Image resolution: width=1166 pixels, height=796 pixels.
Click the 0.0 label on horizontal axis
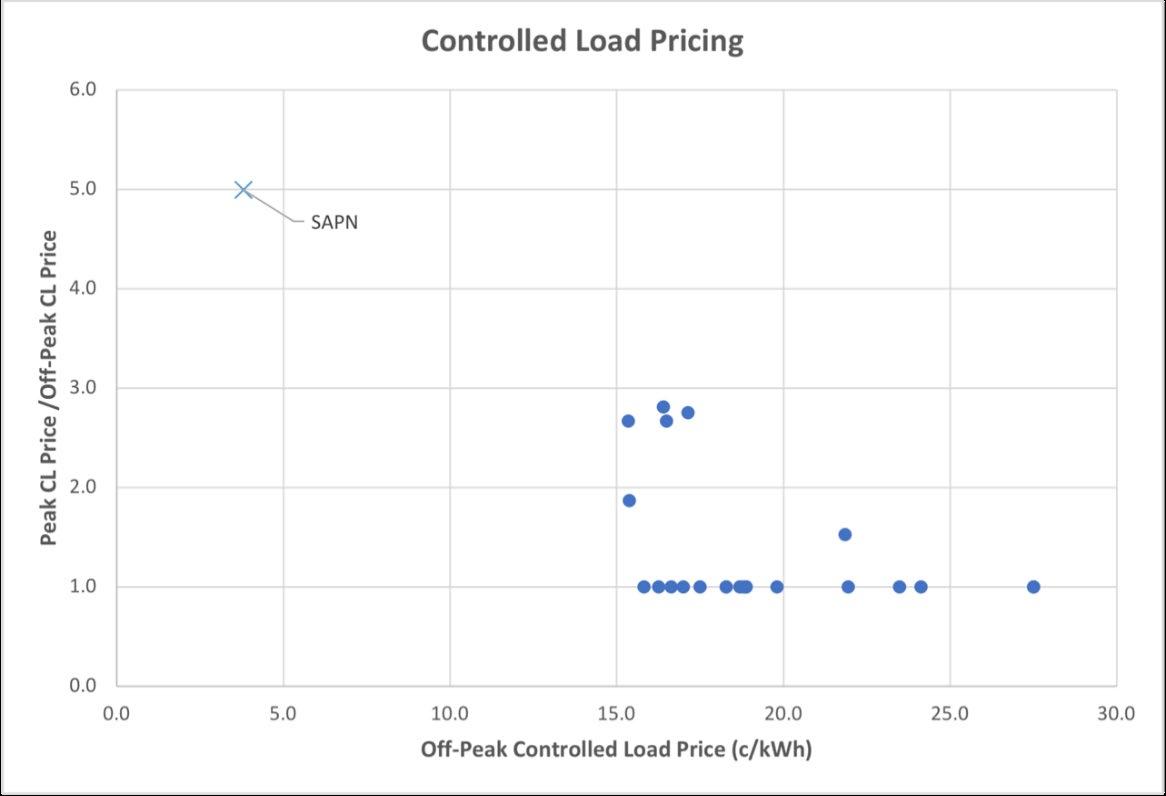coord(116,713)
